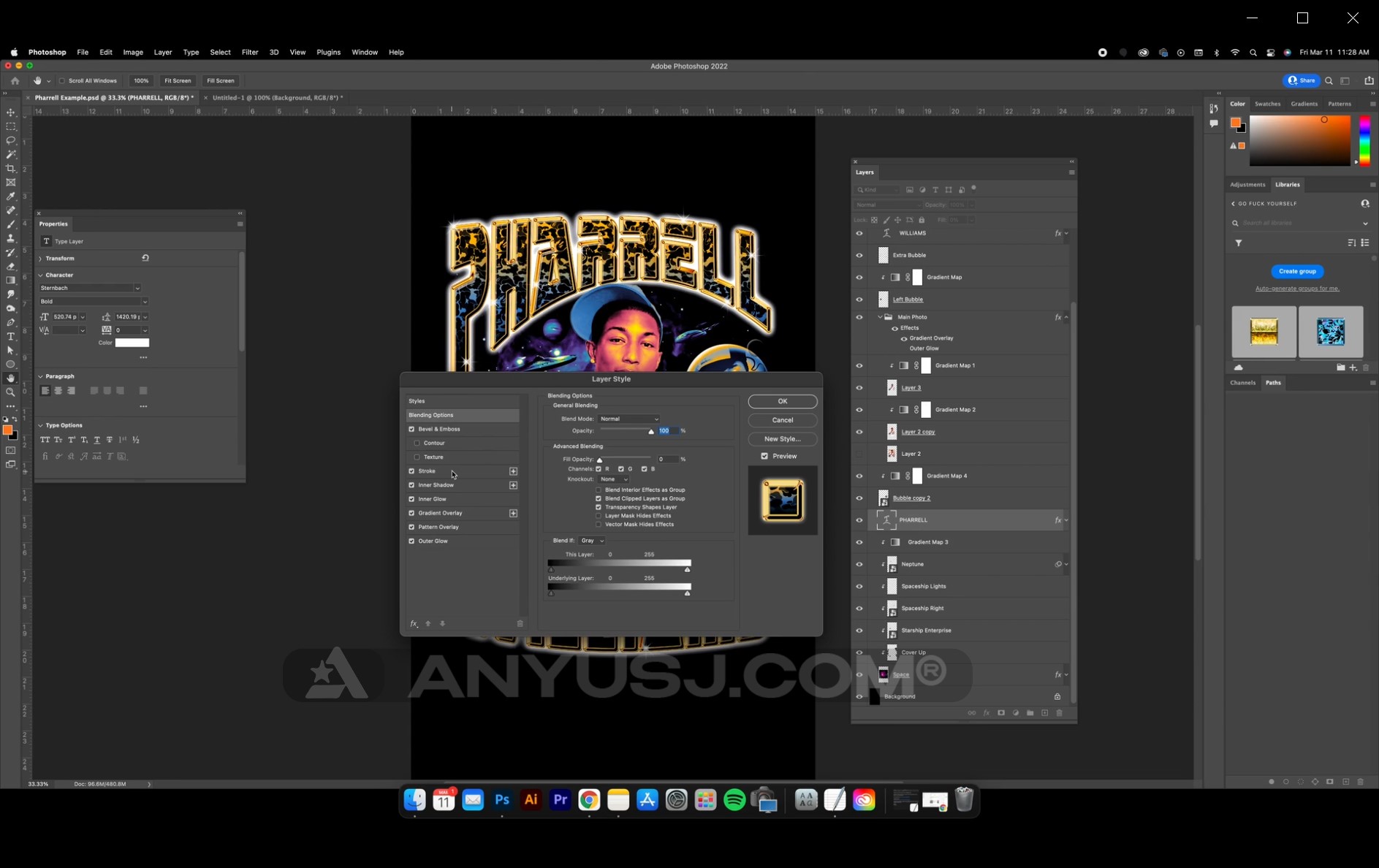Open the Sternbach font family dropdown
Viewport: 1379px width, 868px height.
pos(90,288)
